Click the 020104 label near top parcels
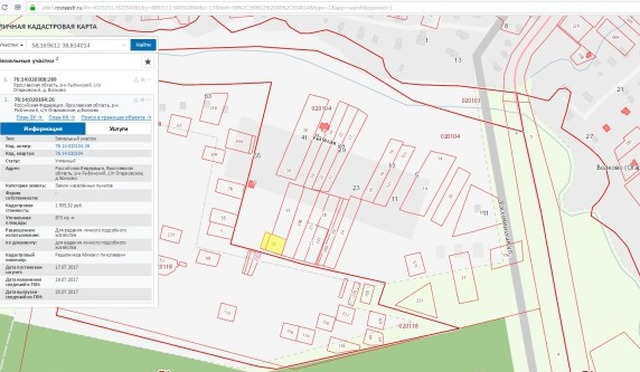This screenshot has height=372, width=640. point(321,108)
